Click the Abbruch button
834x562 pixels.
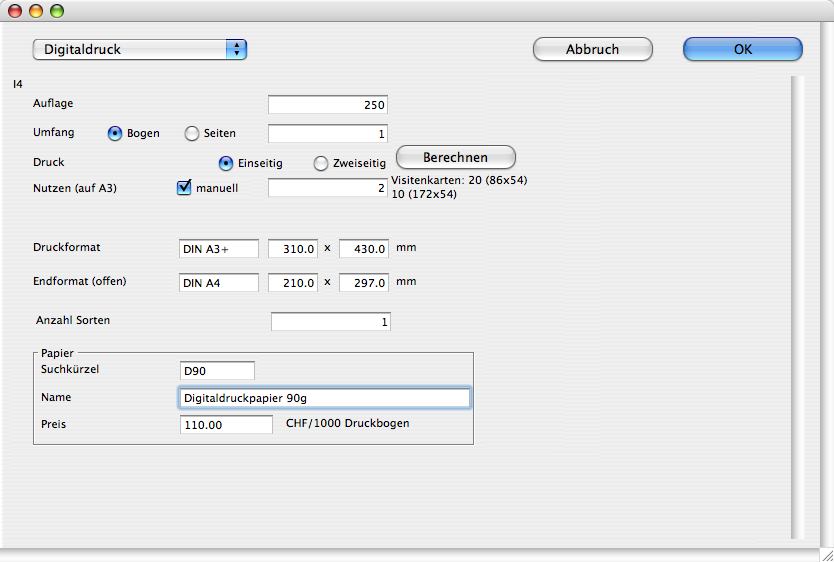coord(592,49)
